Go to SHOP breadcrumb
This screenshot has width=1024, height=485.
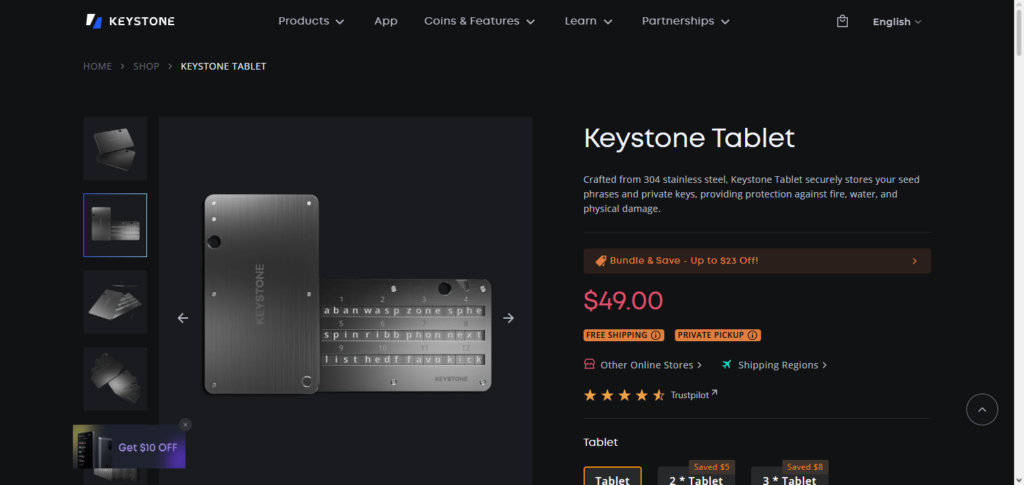[146, 66]
